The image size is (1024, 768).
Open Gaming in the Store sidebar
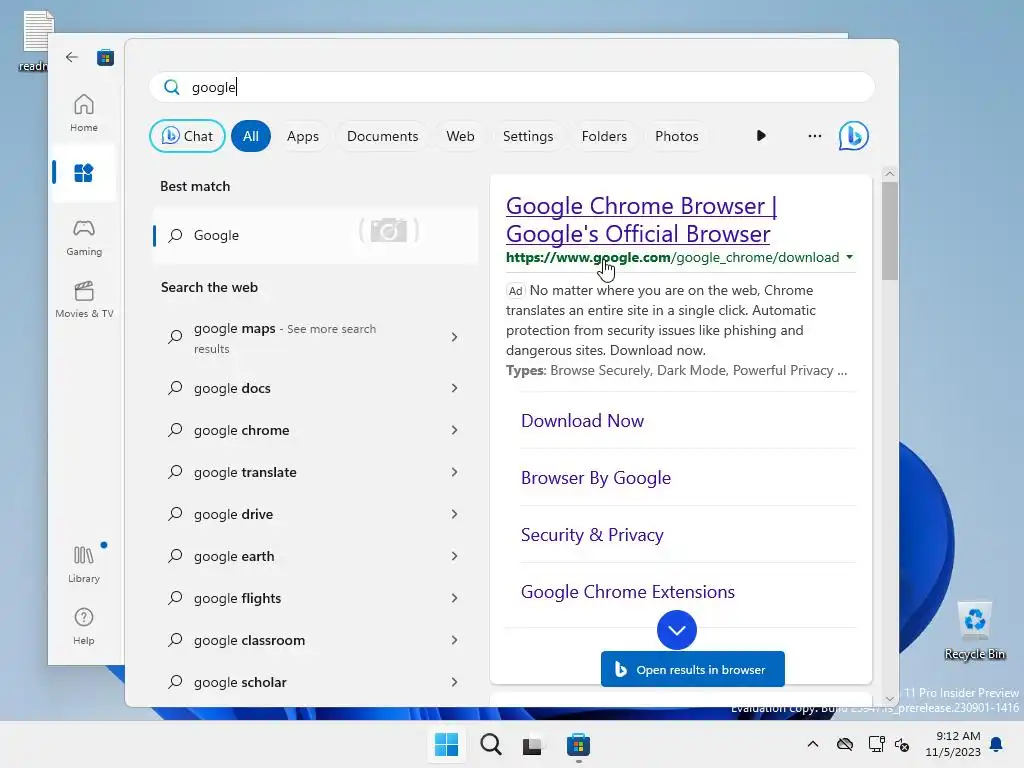pos(84,237)
